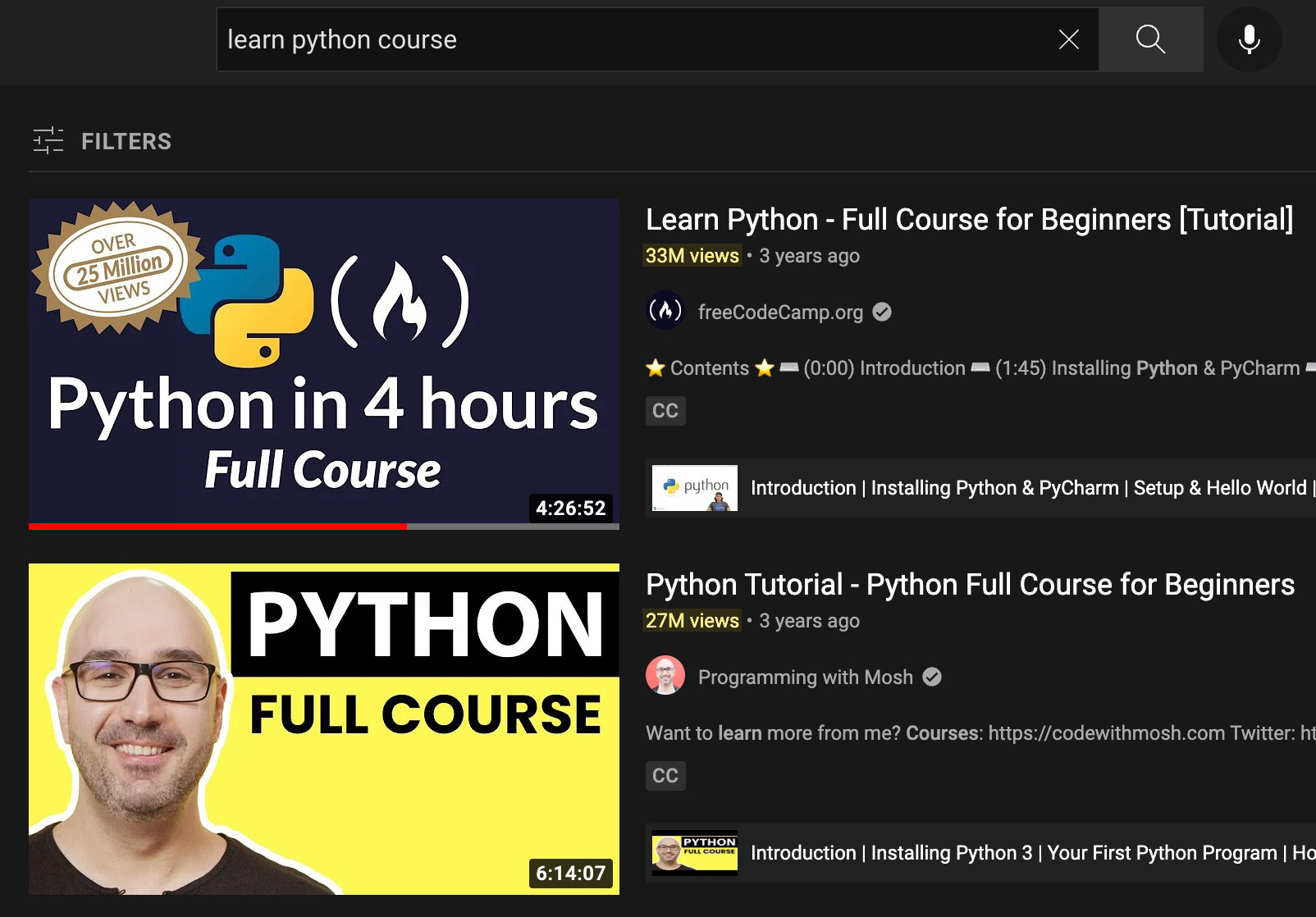Image resolution: width=1316 pixels, height=917 pixels.
Task: Open the Python in 4 hours thumbnail
Action: point(324,361)
